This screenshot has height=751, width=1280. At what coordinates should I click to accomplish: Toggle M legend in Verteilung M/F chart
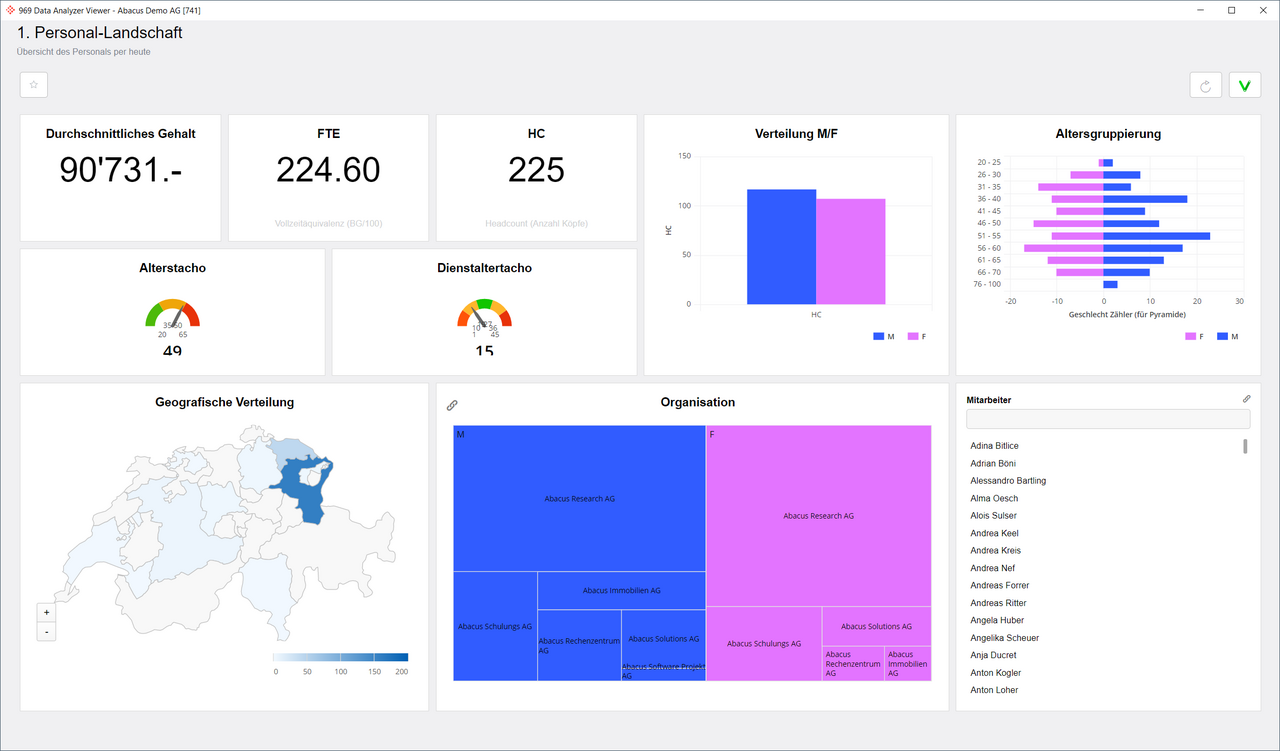pos(885,337)
